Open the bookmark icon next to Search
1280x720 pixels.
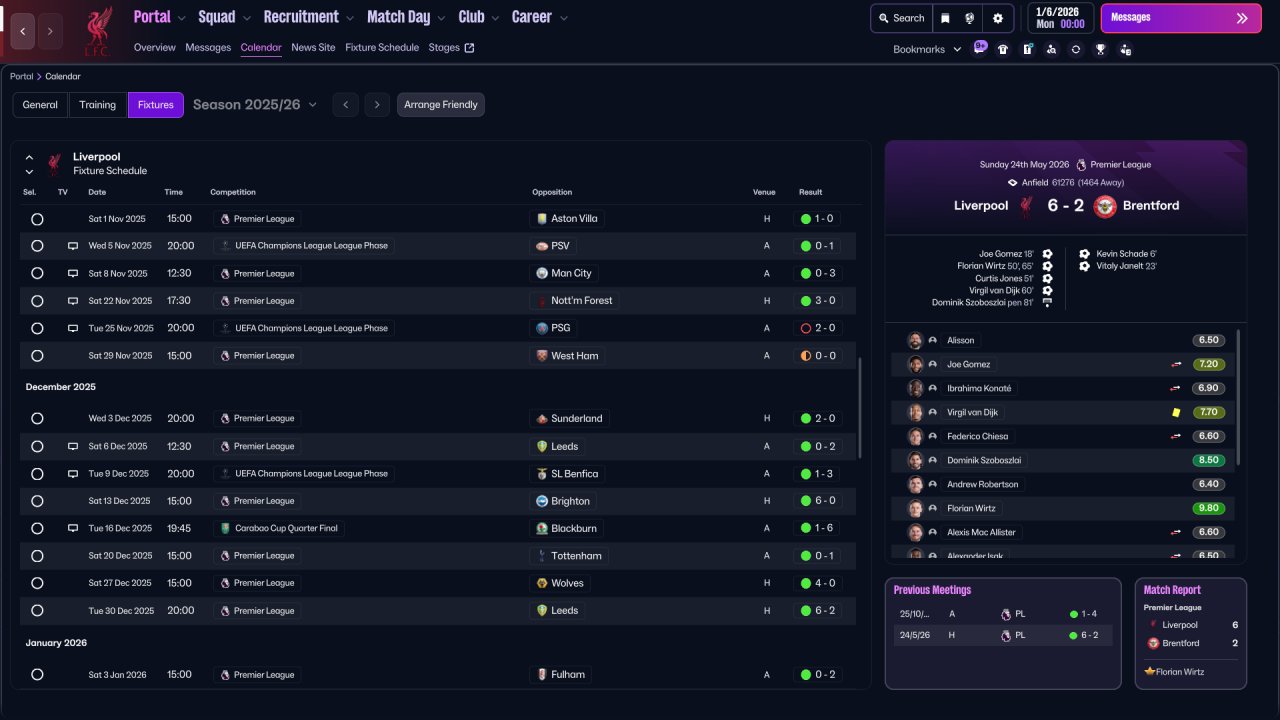[x=945, y=18]
